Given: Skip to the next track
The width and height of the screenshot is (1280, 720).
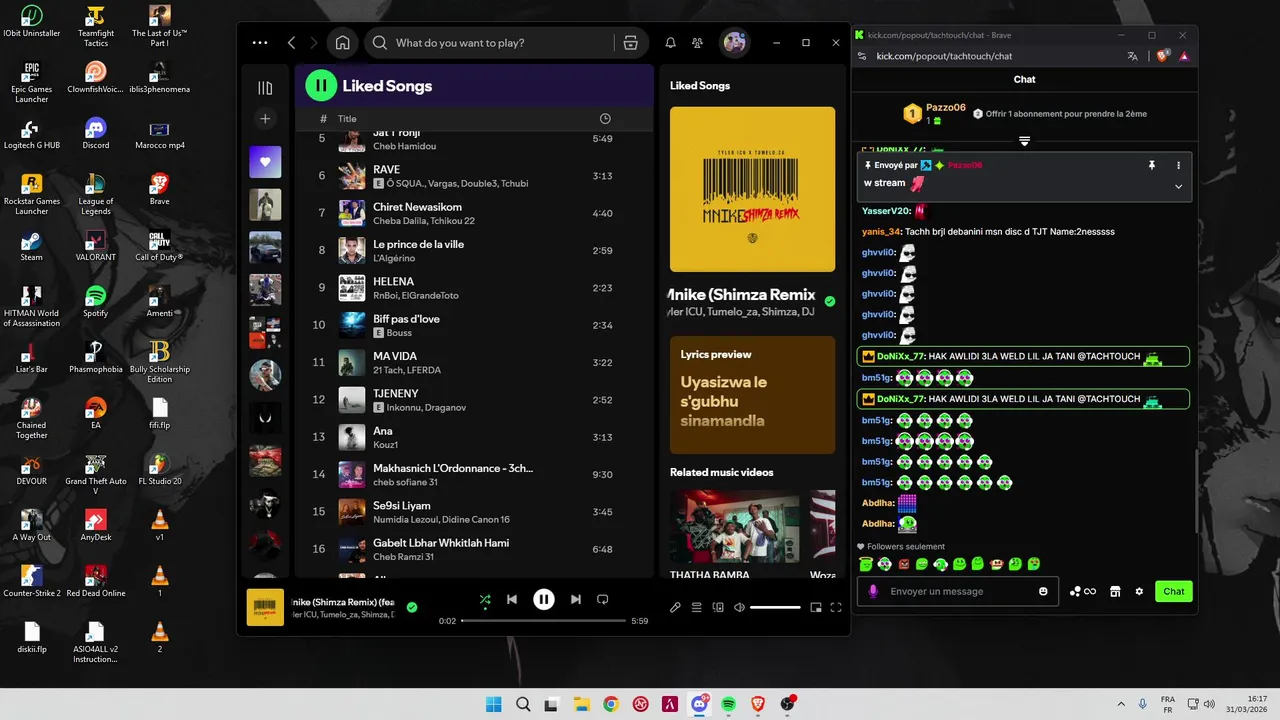Looking at the screenshot, I should click(576, 599).
